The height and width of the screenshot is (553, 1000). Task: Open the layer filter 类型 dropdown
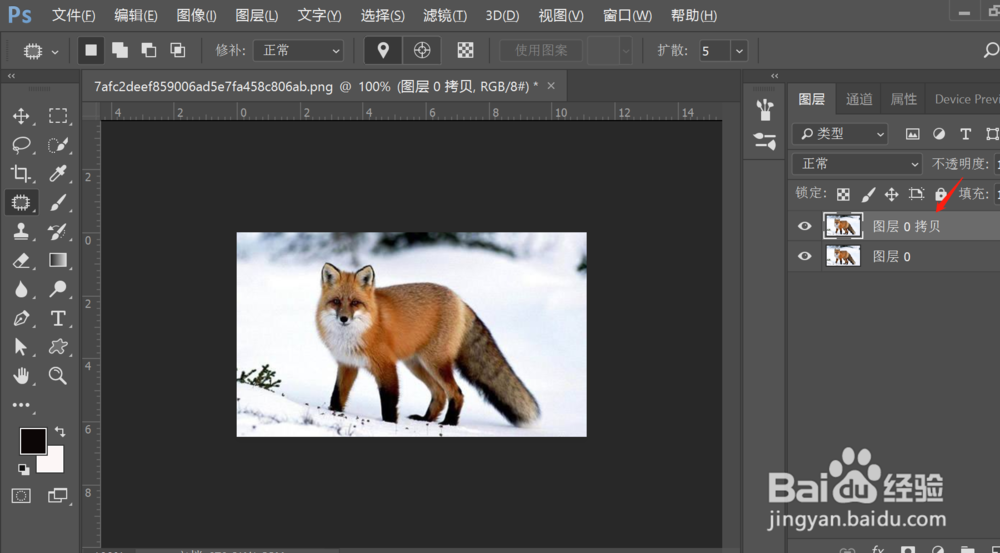click(840, 134)
